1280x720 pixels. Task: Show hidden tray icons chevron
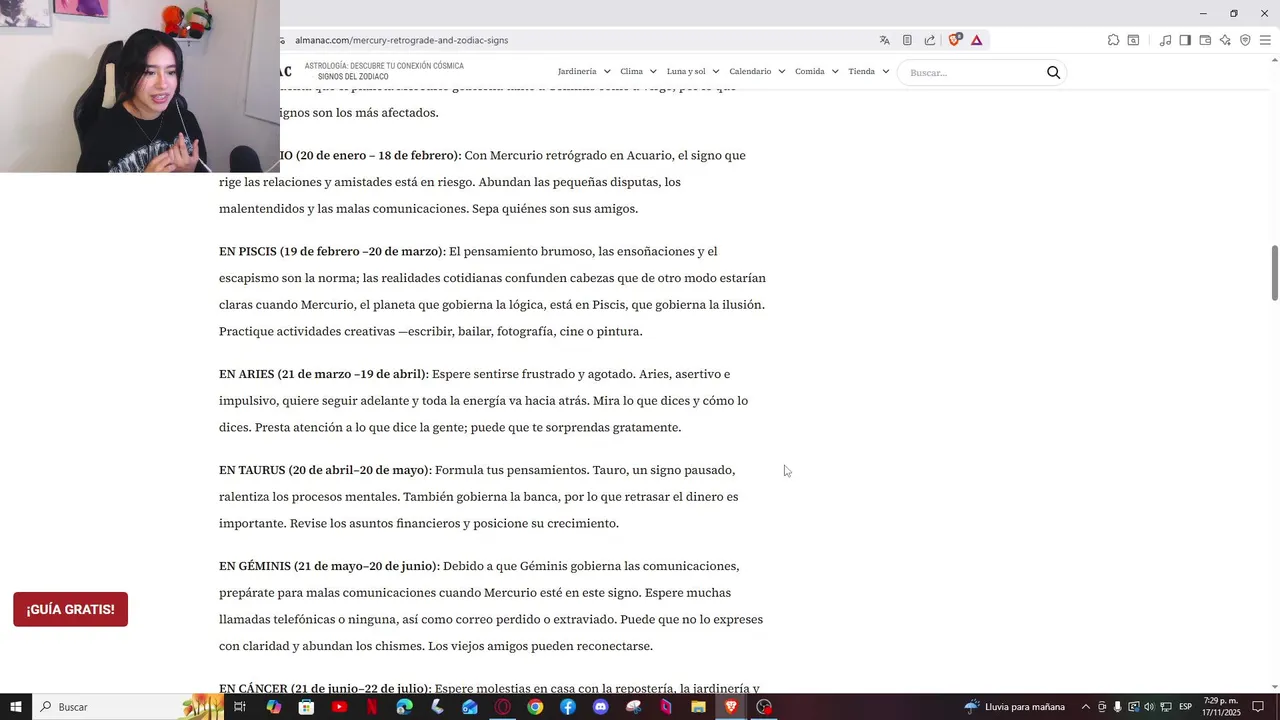tap(1087, 707)
